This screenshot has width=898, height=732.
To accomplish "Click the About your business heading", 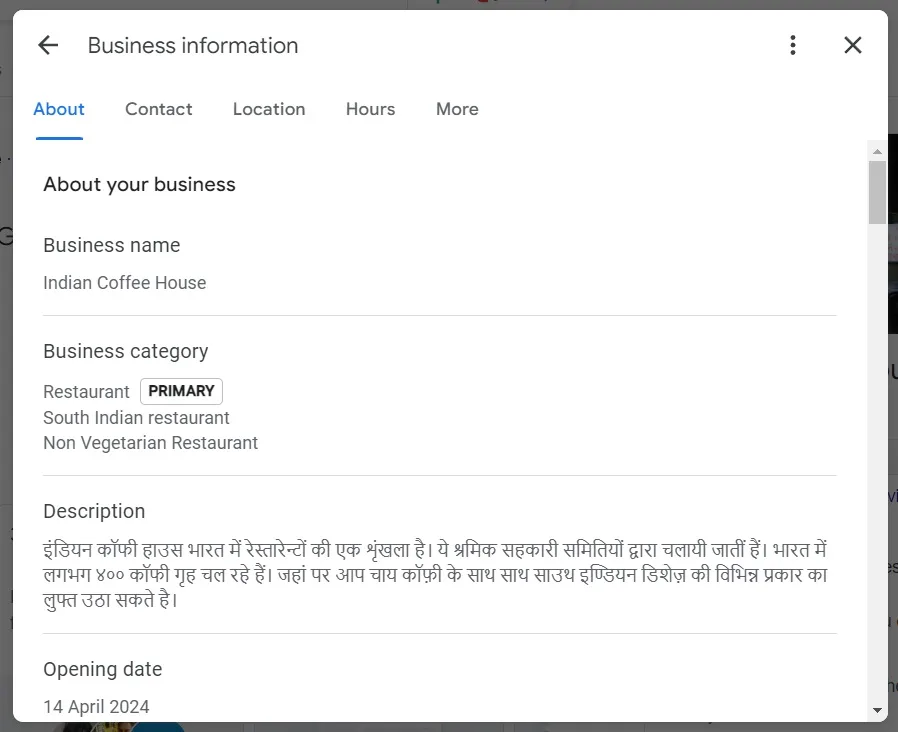I will tap(139, 184).
